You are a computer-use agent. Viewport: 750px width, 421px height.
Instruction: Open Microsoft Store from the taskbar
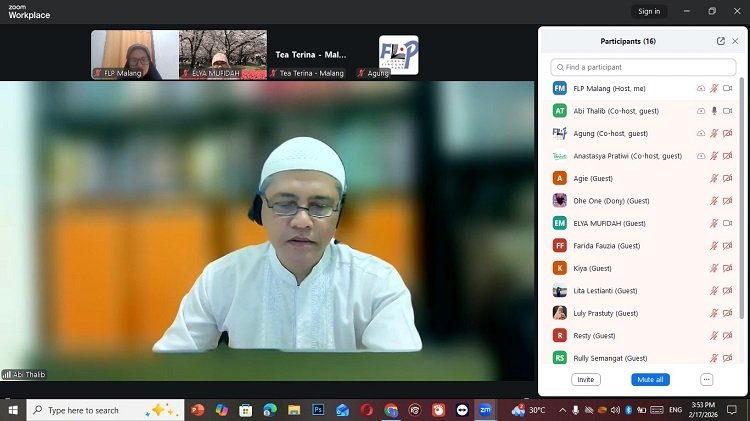coord(245,410)
